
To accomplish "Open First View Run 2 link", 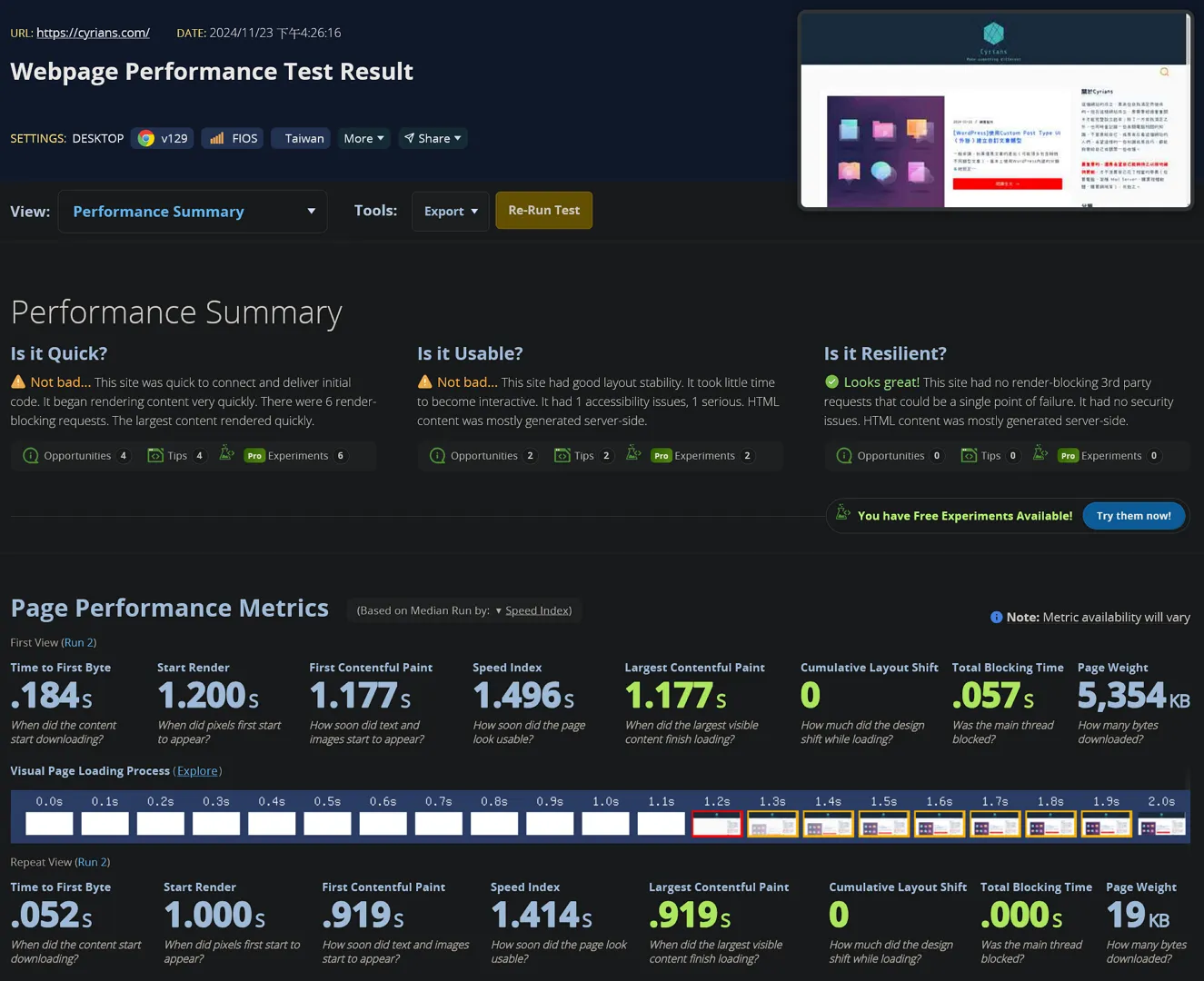I will (79, 642).
